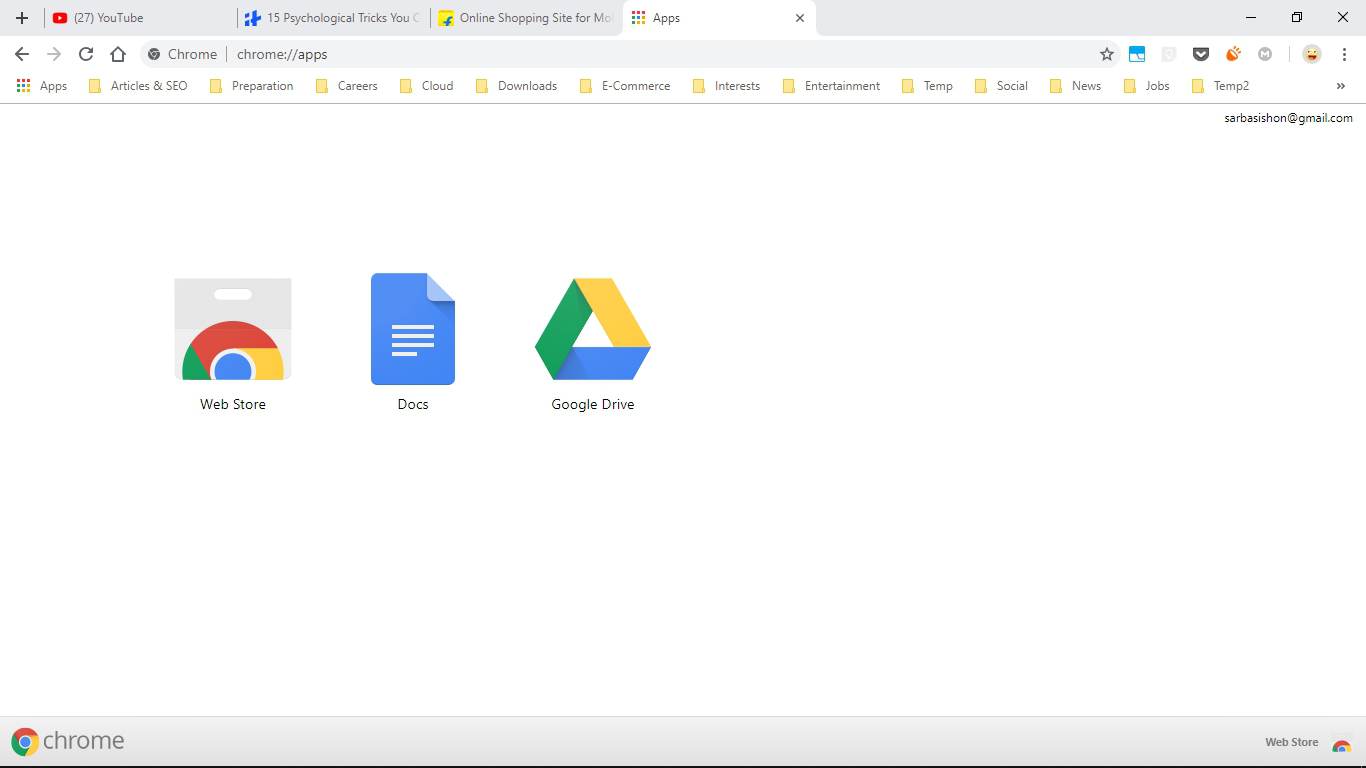The width and height of the screenshot is (1366, 768).
Task: Open Chrome's three-dot menu
Action: [x=1344, y=54]
